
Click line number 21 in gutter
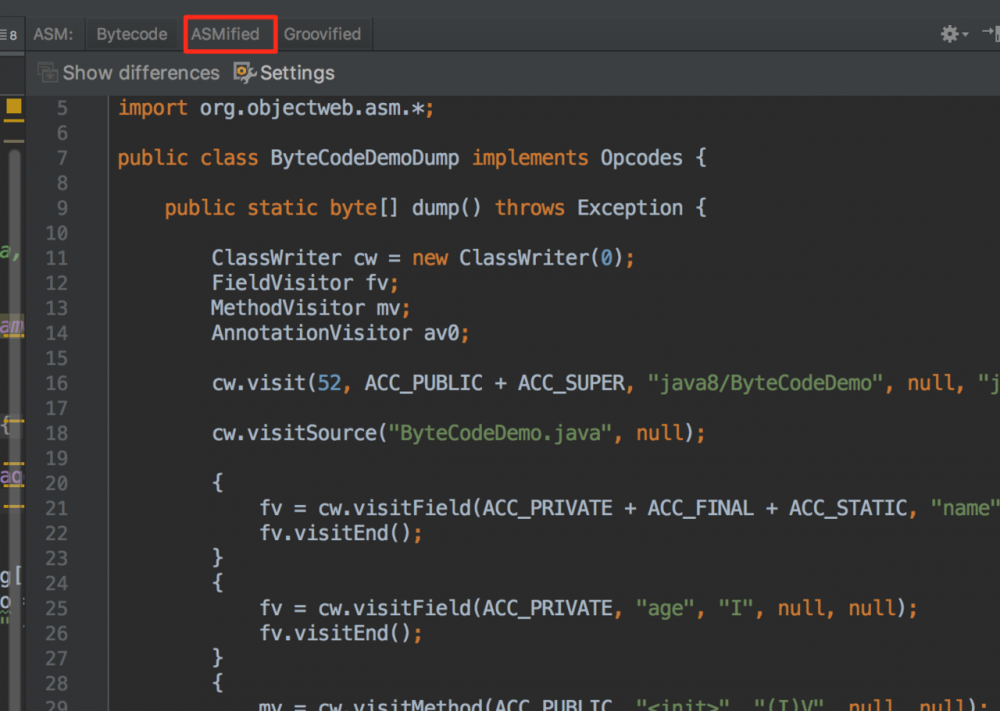[x=56, y=508]
